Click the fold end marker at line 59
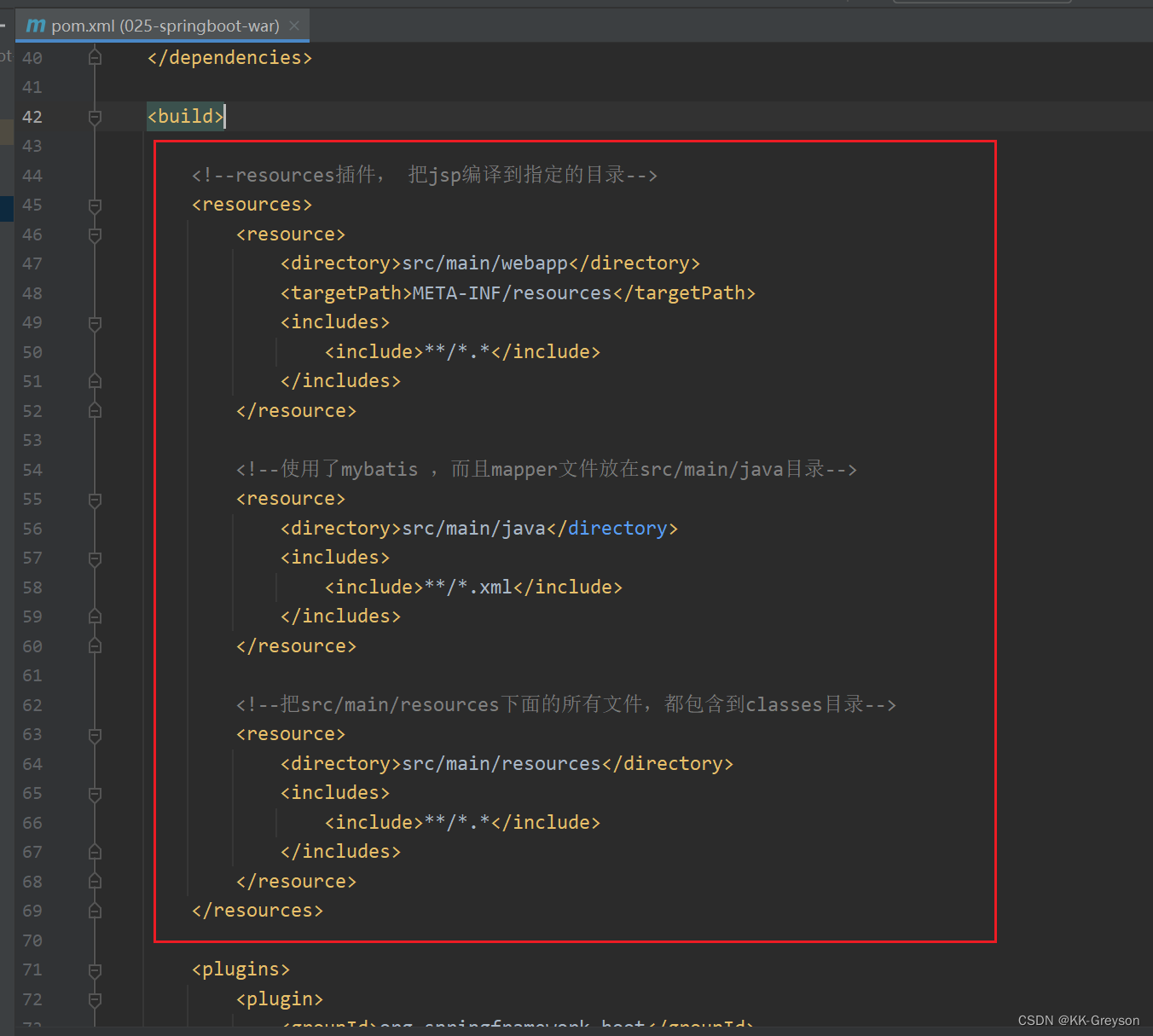Viewport: 1153px width, 1036px height. coord(95,616)
